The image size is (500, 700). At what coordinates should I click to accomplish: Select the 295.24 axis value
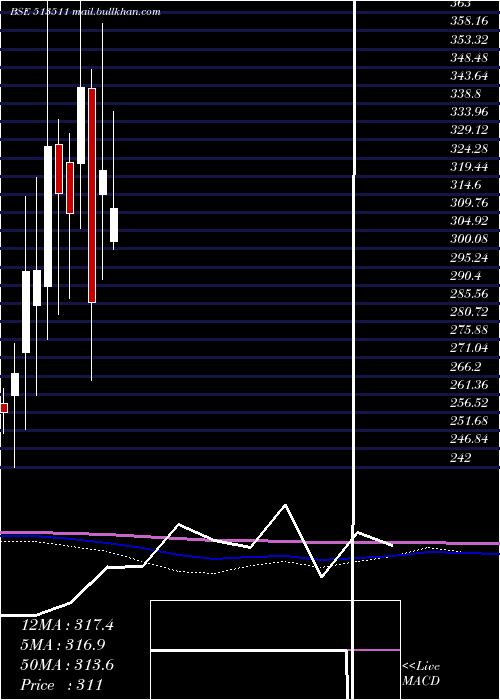click(468, 258)
